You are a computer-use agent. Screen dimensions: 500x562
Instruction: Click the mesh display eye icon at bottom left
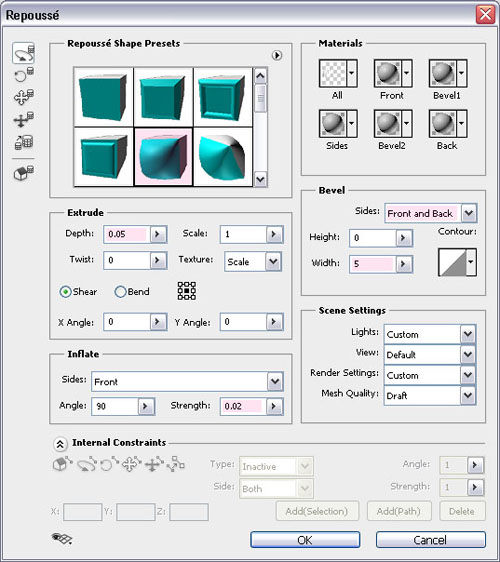[62, 538]
